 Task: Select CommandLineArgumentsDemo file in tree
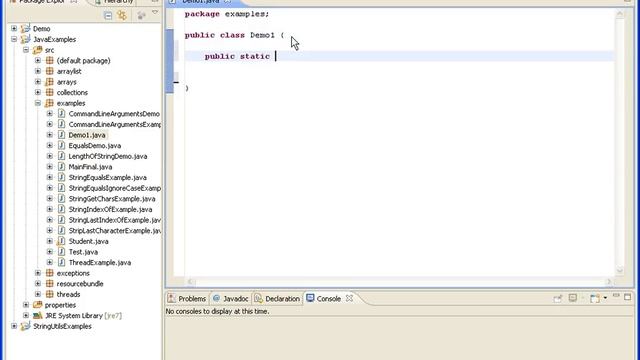[114, 113]
